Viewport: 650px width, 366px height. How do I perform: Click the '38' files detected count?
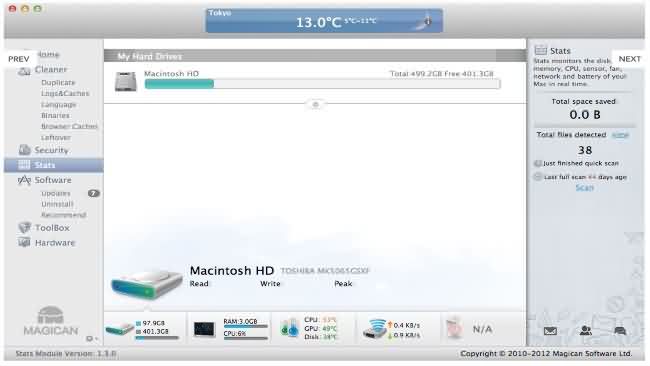point(585,150)
